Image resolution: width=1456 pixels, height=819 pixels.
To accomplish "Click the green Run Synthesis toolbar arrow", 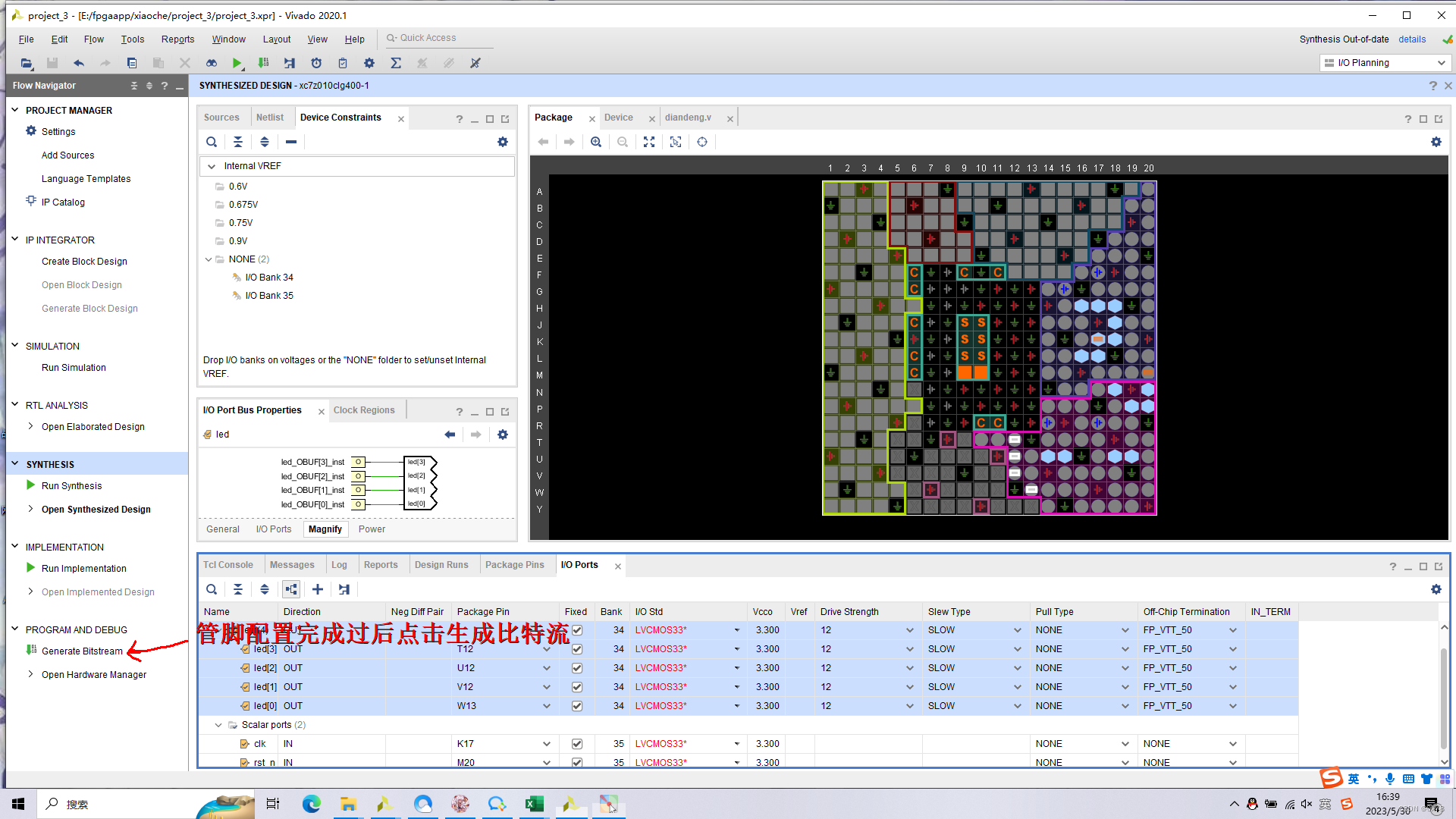I will pyautogui.click(x=237, y=63).
